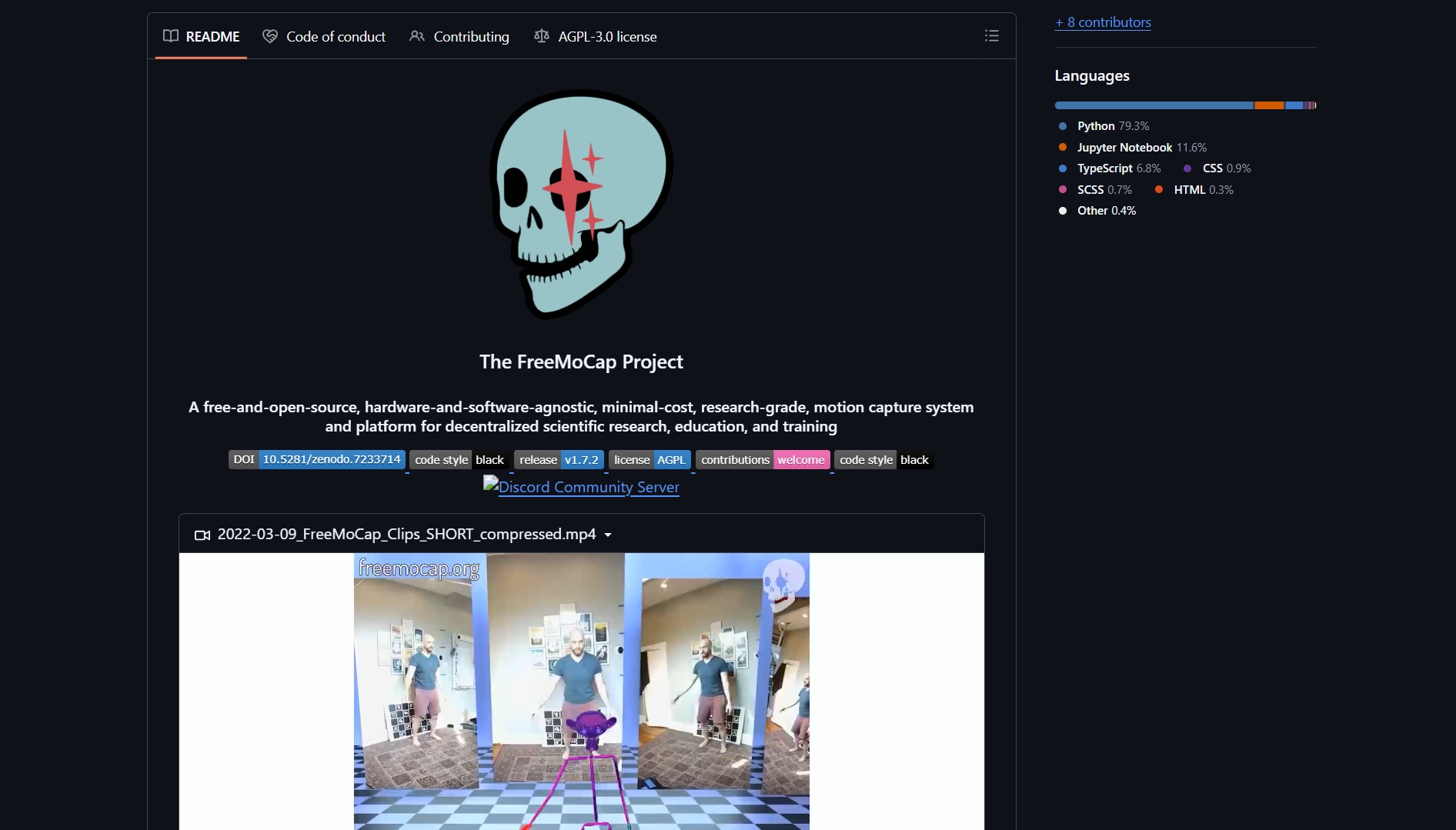
Task: Click the Python language color dot
Action: (x=1063, y=126)
